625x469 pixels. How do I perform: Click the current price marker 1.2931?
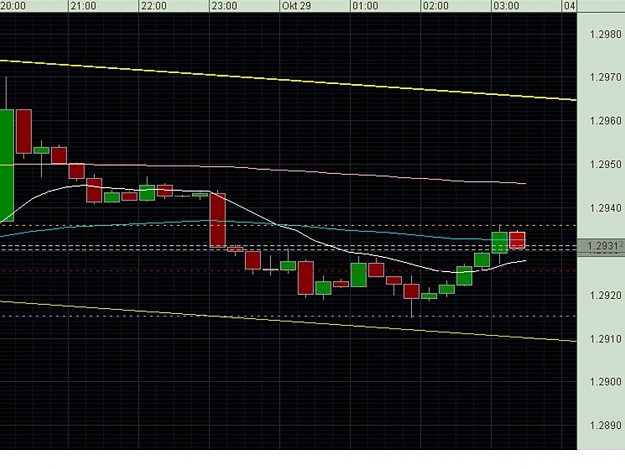[601, 246]
